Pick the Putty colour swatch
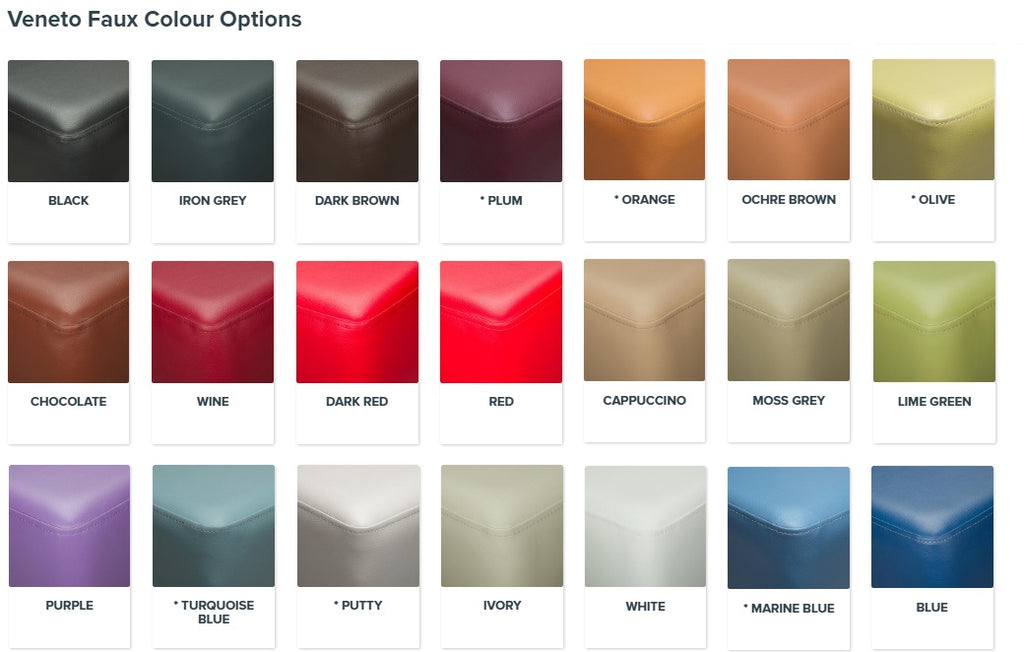The height and width of the screenshot is (652, 1024). pyautogui.click(x=358, y=526)
